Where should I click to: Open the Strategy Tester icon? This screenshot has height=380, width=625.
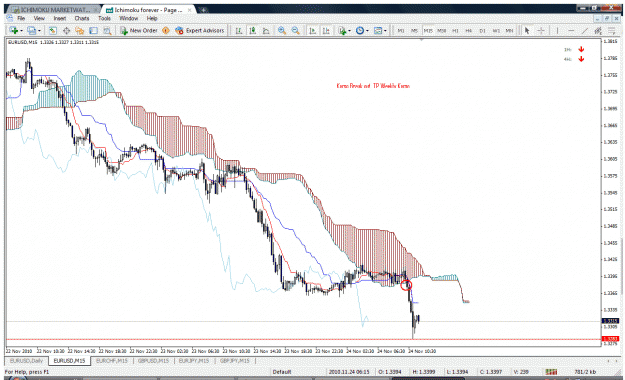pyautogui.click(x=107, y=30)
